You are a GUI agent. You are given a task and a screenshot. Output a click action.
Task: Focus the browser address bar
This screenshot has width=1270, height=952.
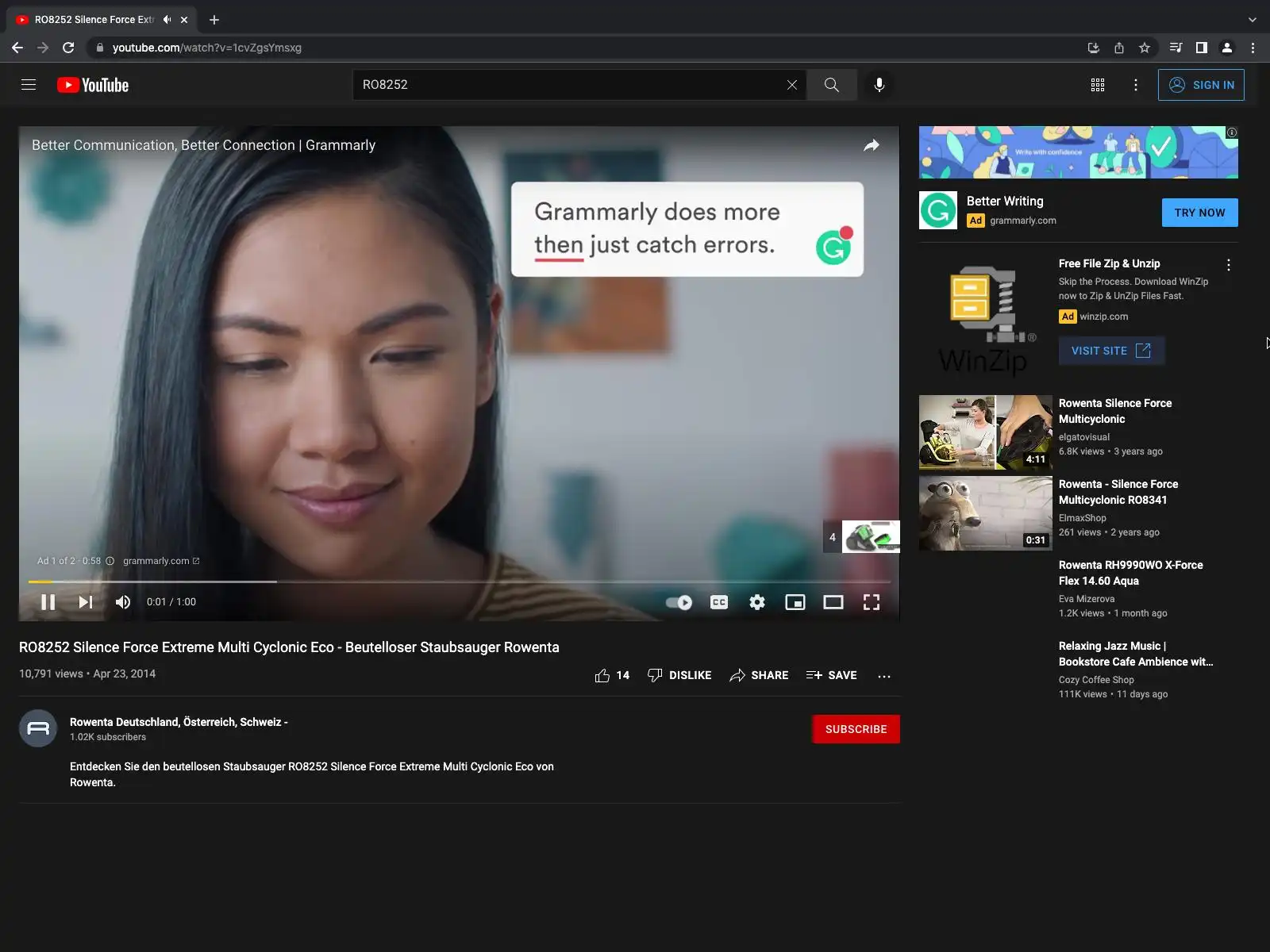pos(587,48)
